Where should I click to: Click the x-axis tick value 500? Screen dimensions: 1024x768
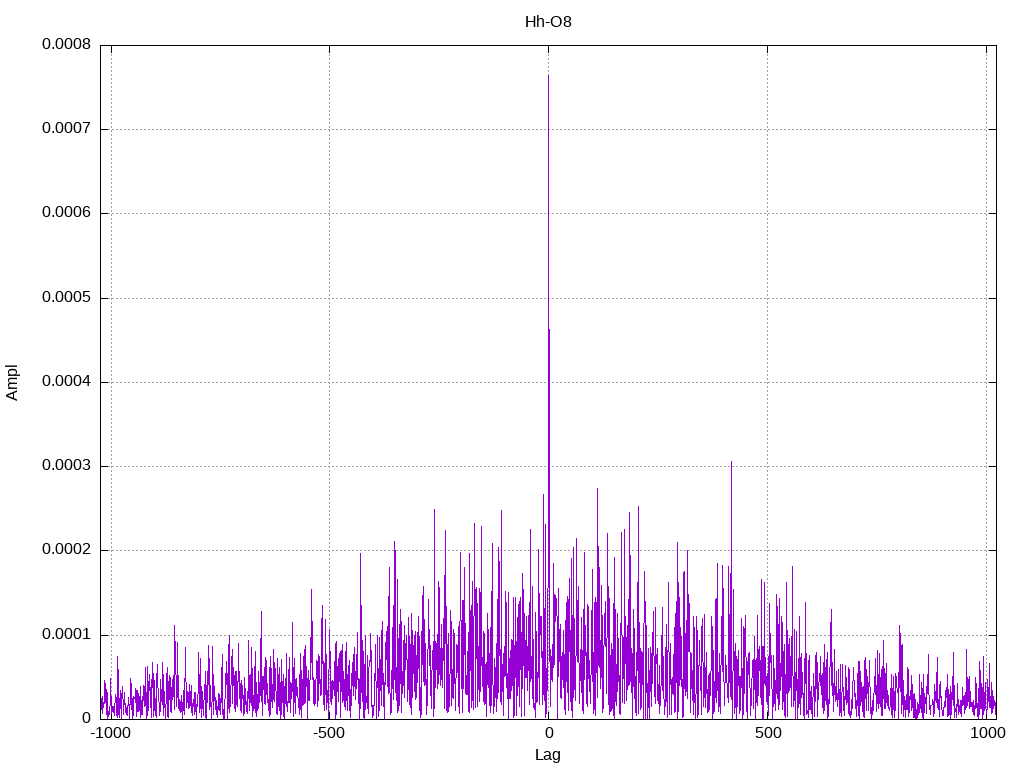pyautogui.click(x=768, y=733)
